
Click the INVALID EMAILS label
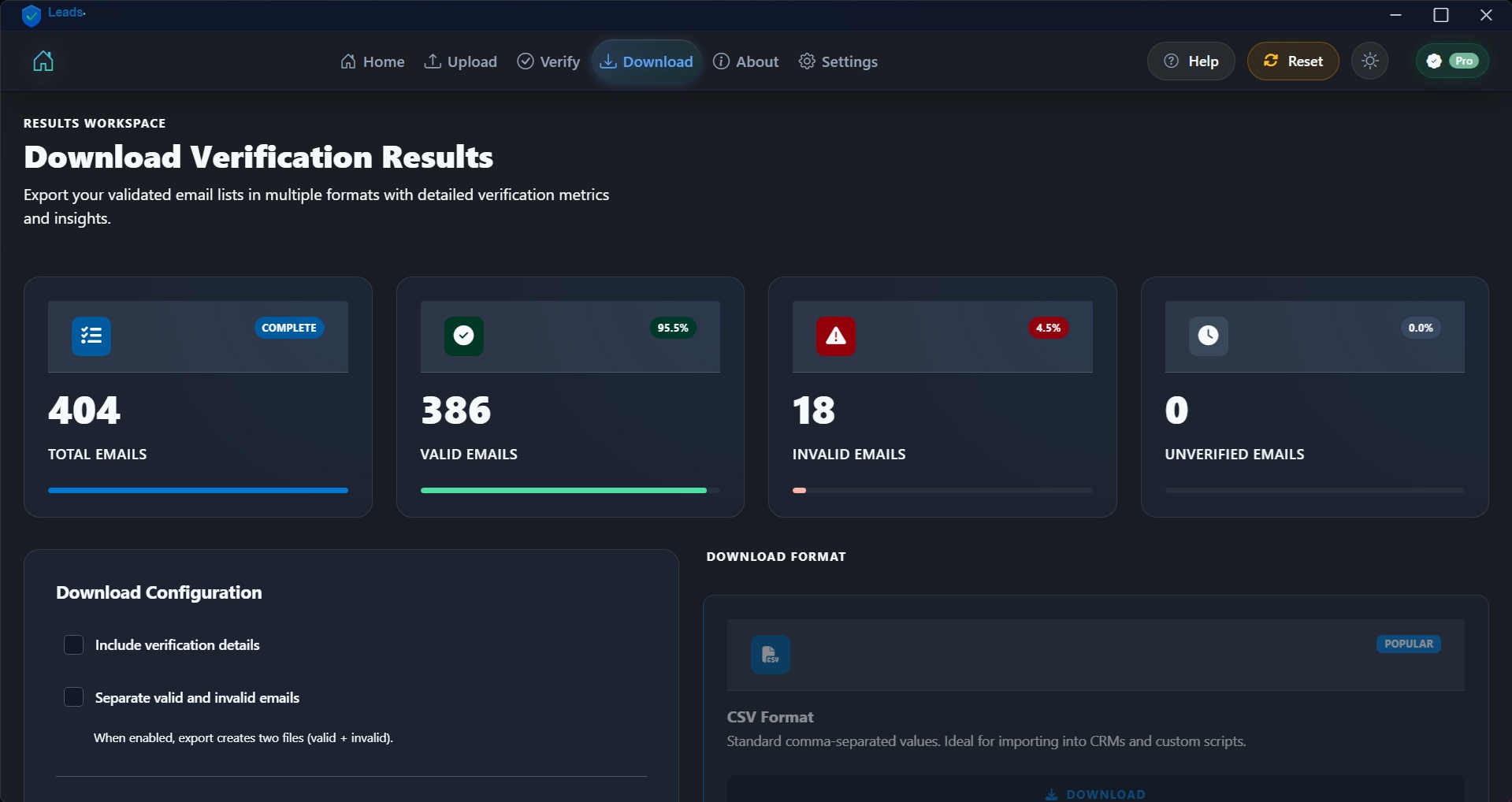(x=849, y=455)
